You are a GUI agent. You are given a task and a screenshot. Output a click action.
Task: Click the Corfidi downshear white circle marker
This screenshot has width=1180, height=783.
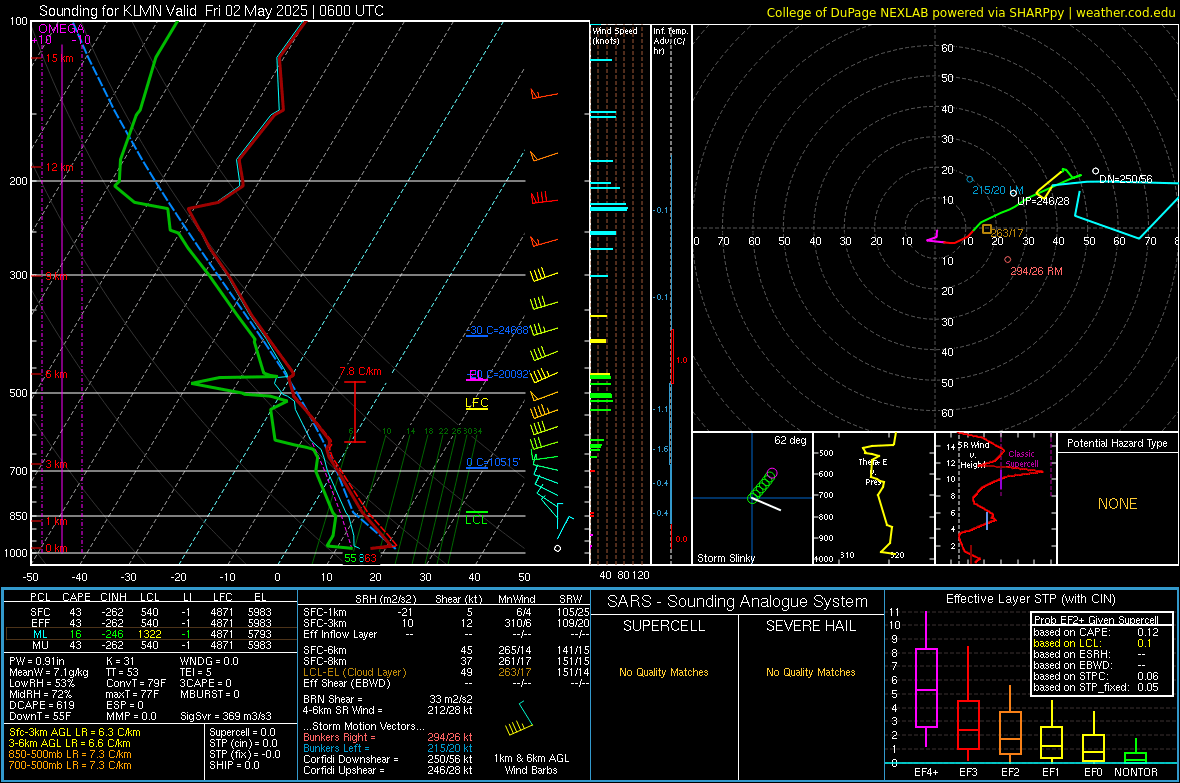point(1096,172)
